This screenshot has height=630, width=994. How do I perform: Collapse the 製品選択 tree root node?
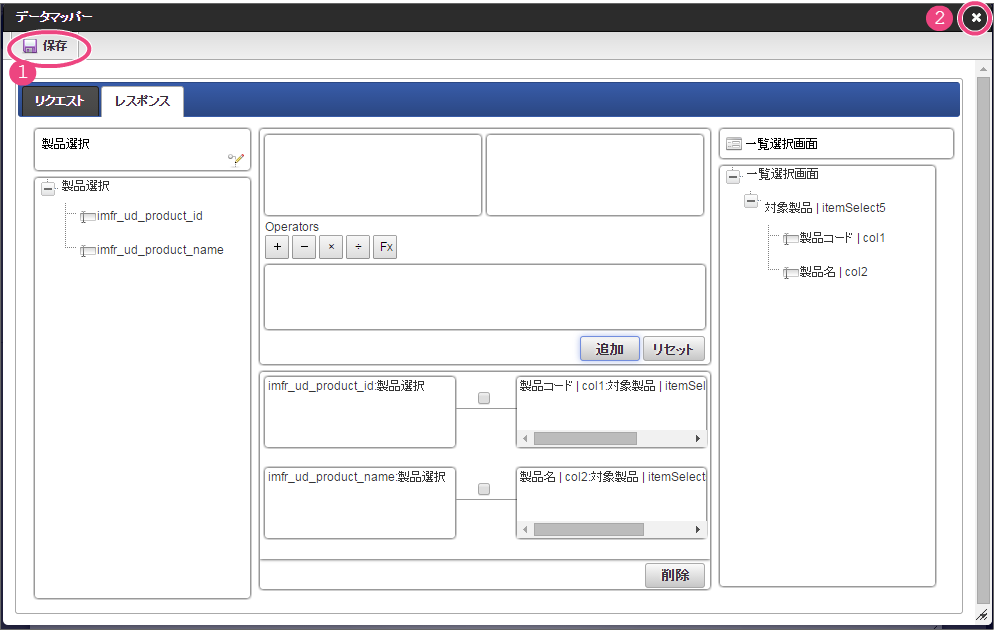click(x=48, y=187)
